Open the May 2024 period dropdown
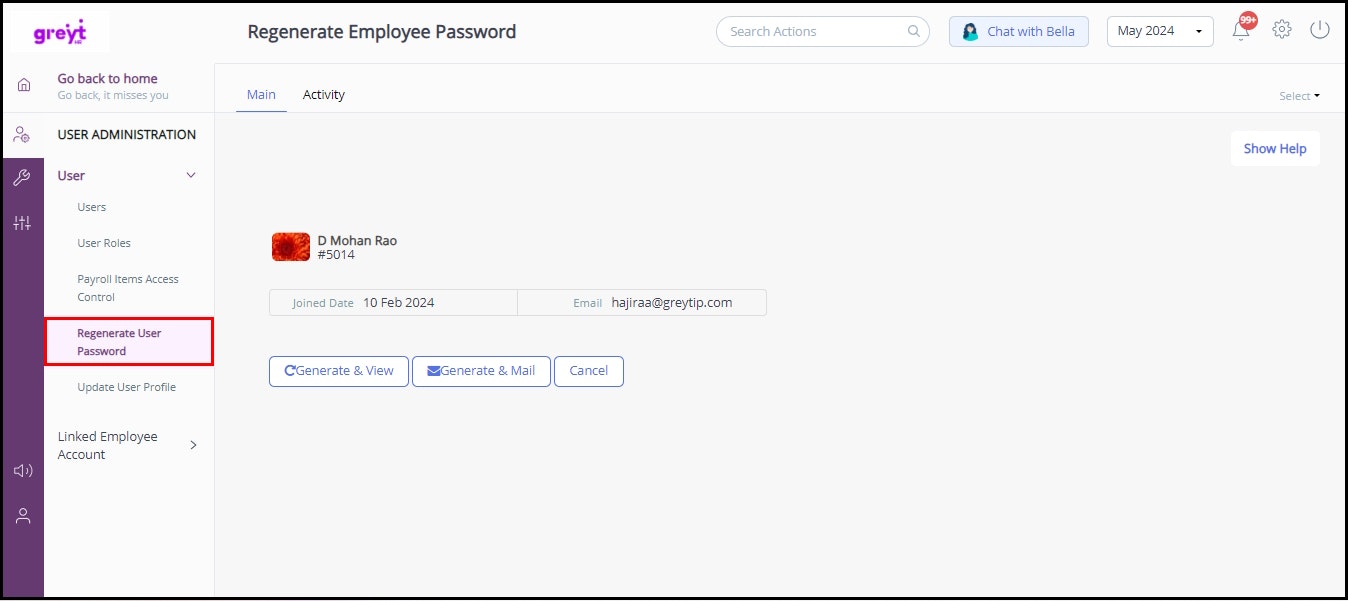 [1160, 31]
